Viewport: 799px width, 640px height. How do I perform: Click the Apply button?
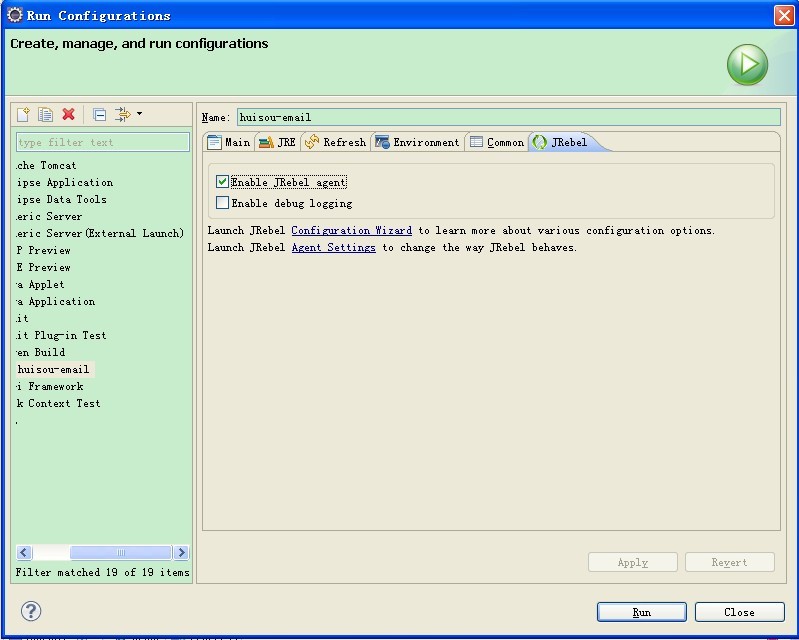633,562
